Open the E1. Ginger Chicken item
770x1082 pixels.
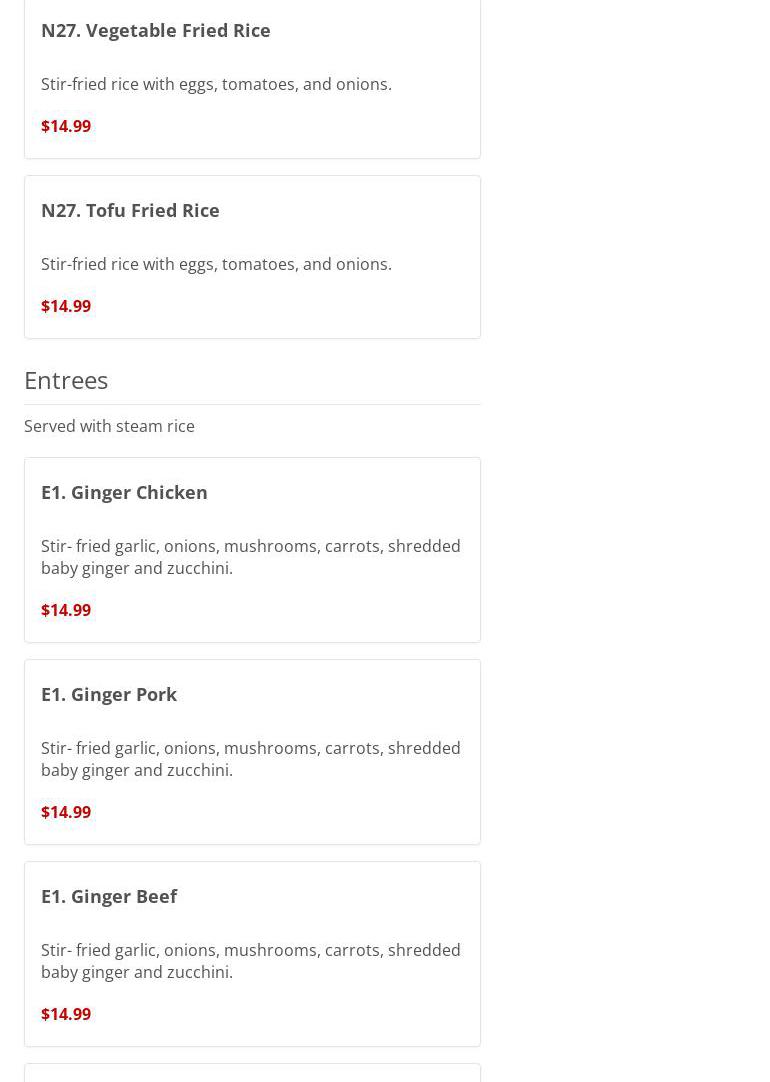pyautogui.click(x=124, y=492)
